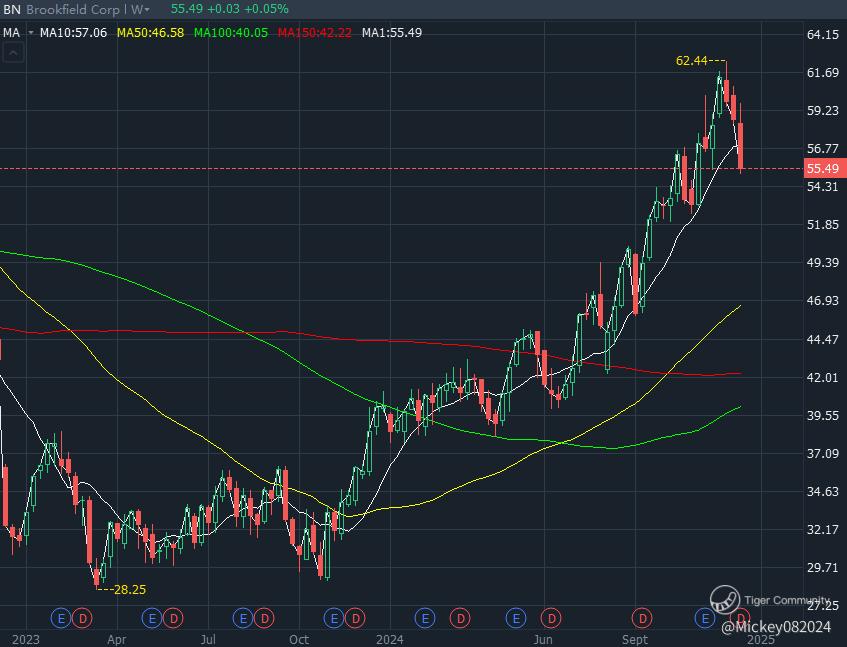Toggle the green MA100 legend label
847x647 pixels.
click(x=231, y=32)
